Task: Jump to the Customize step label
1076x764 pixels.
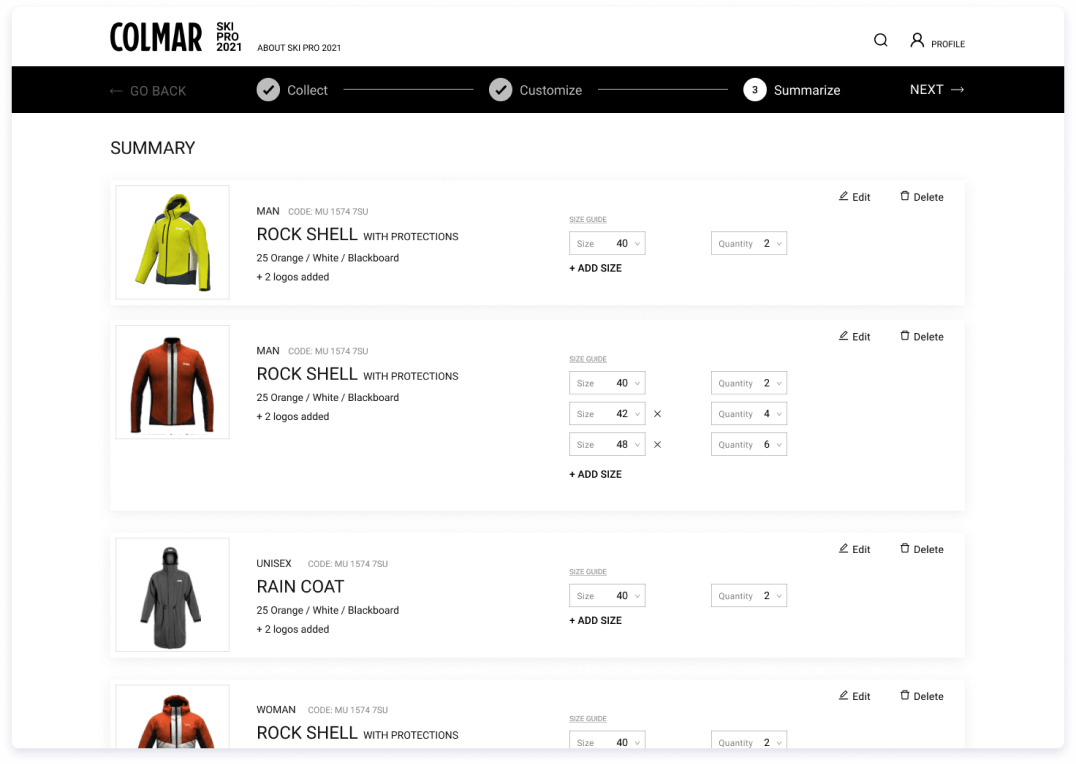Action: click(550, 90)
